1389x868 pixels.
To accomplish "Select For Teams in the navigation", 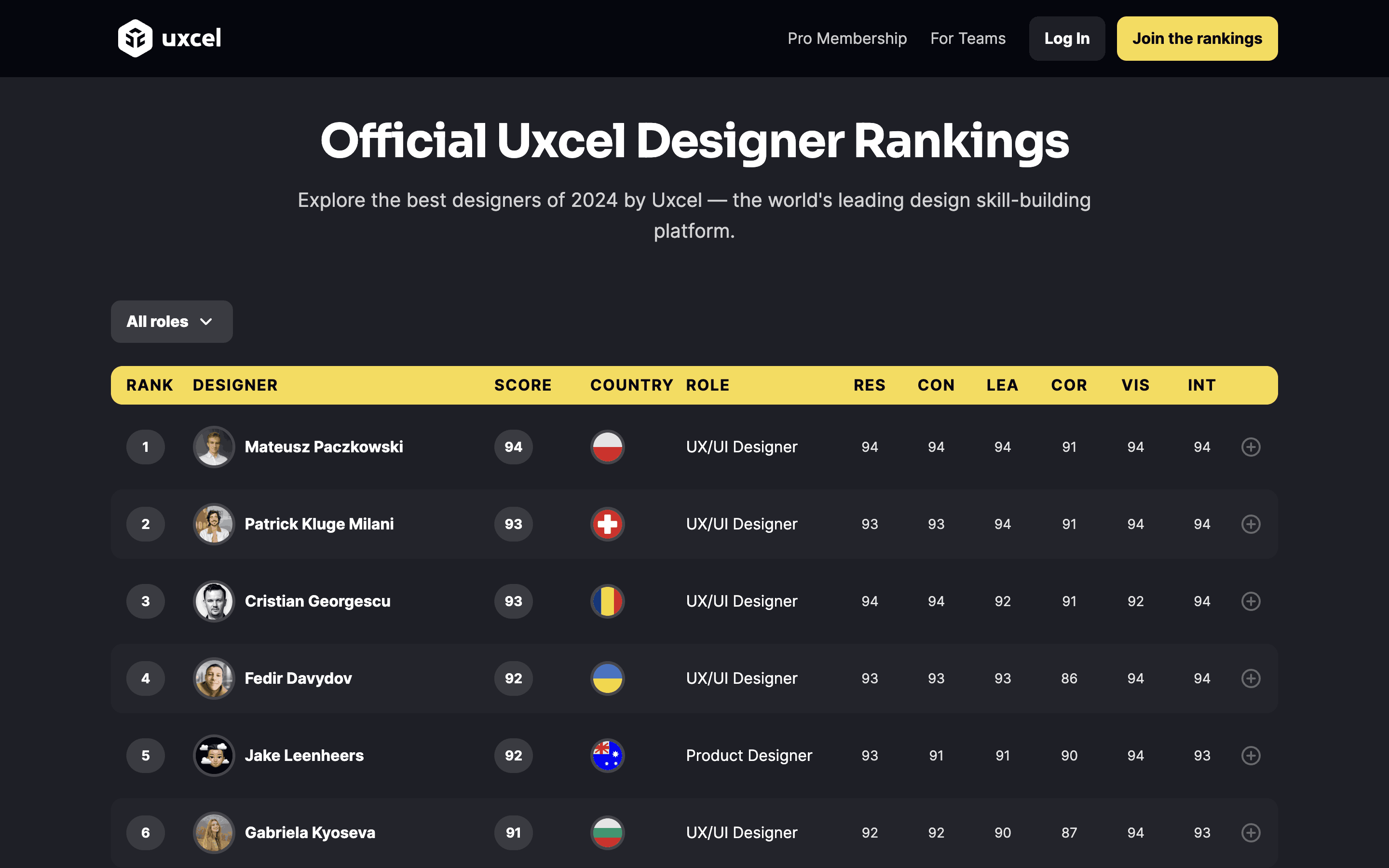I will tap(967, 38).
